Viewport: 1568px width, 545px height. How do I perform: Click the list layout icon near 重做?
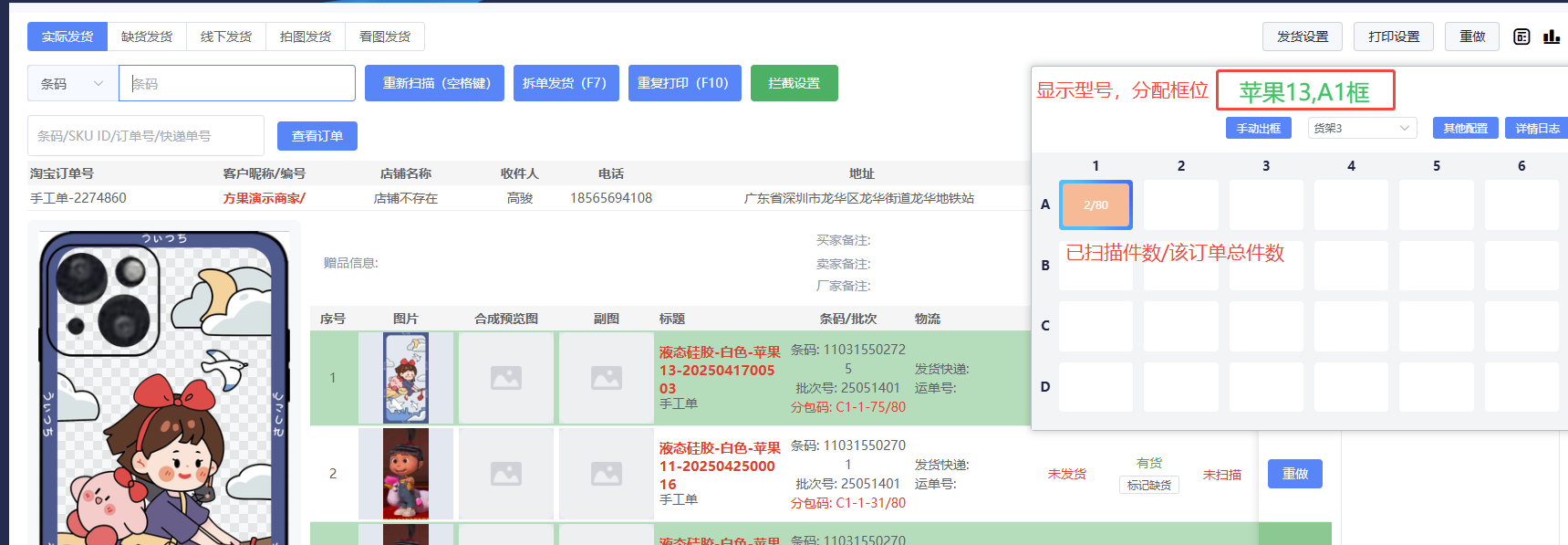1521,37
